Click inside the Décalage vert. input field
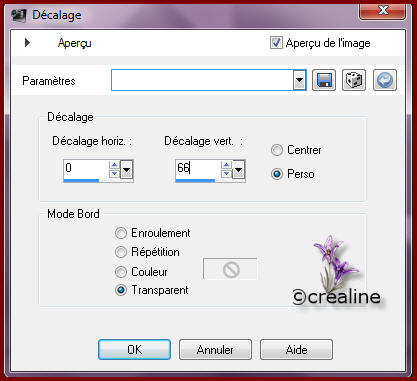Image resolution: width=417 pixels, height=381 pixels. (198, 168)
